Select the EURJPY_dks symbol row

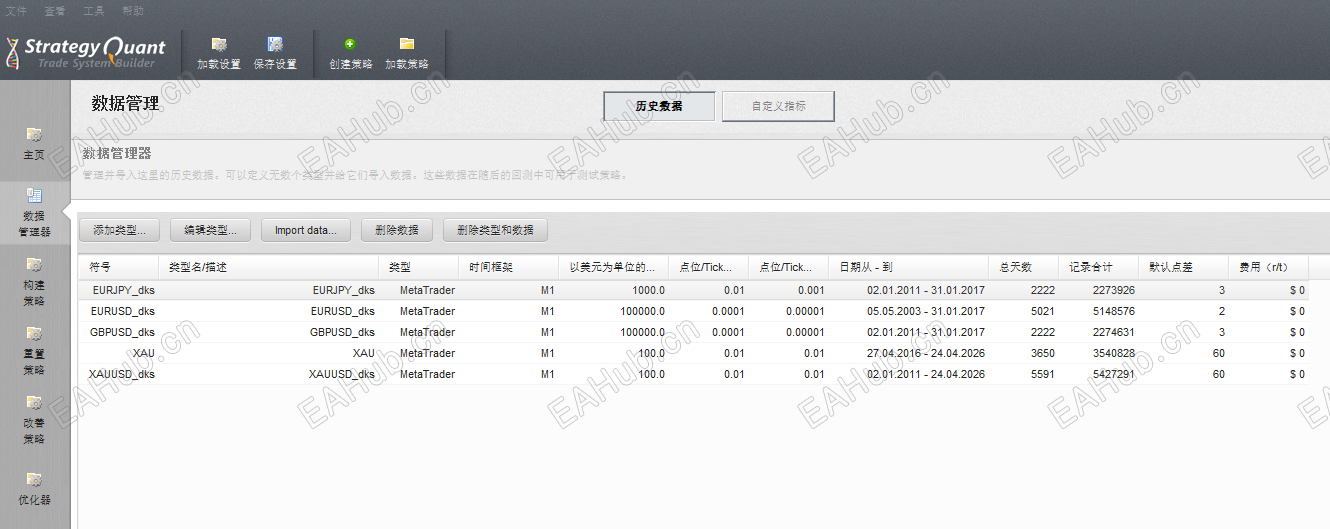click(693, 290)
